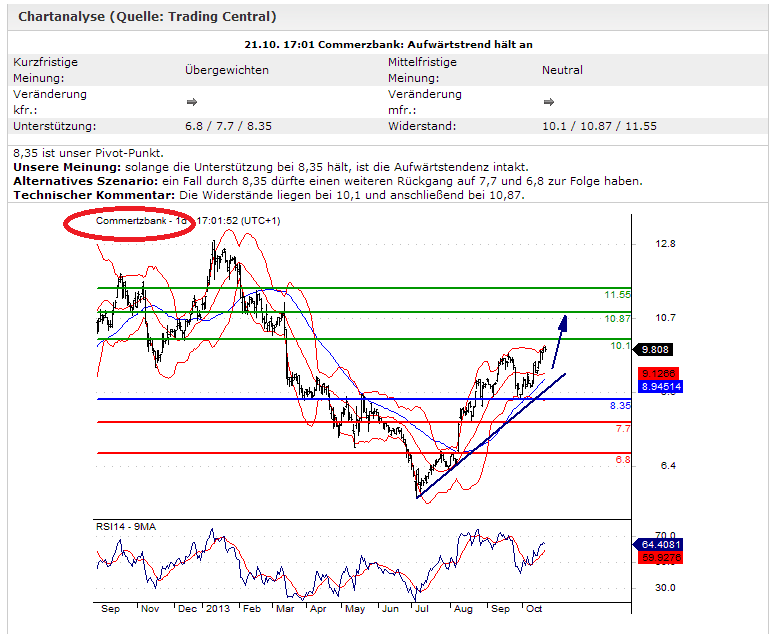This screenshot has height=634, width=770.
Task: Click the price axis label 10.7
Action: click(665, 318)
